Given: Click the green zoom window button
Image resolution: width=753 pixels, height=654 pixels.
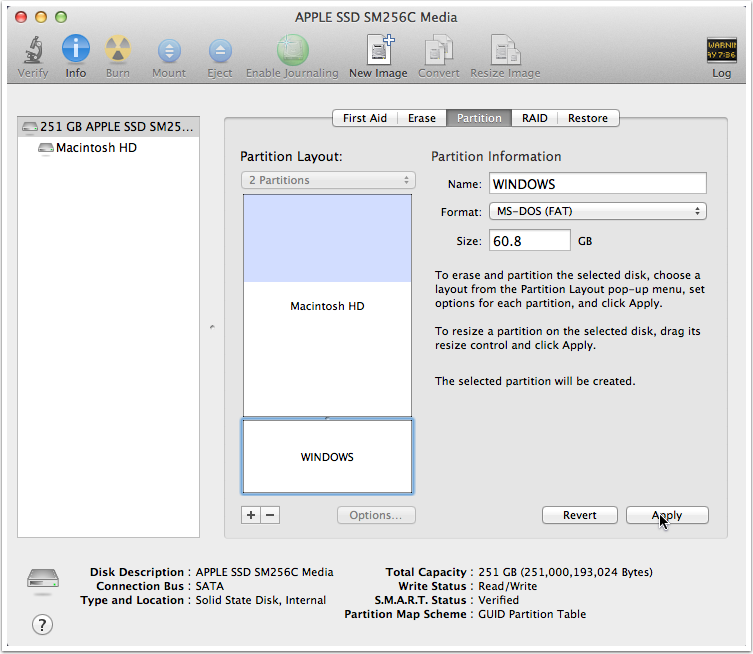Looking at the screenshot, I should 61,17.
